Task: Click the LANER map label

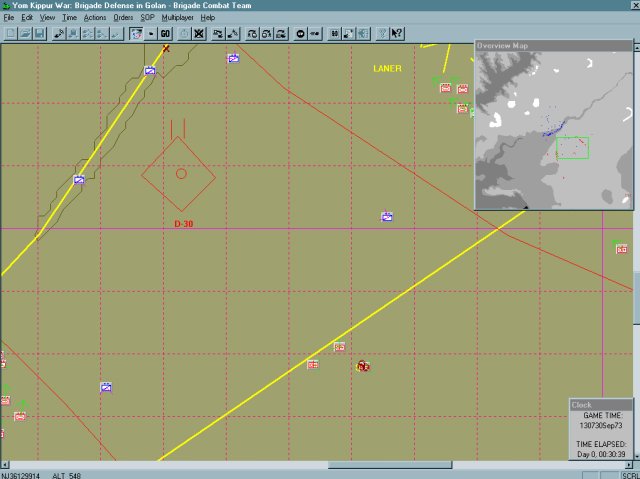Action: coord(386,69)
